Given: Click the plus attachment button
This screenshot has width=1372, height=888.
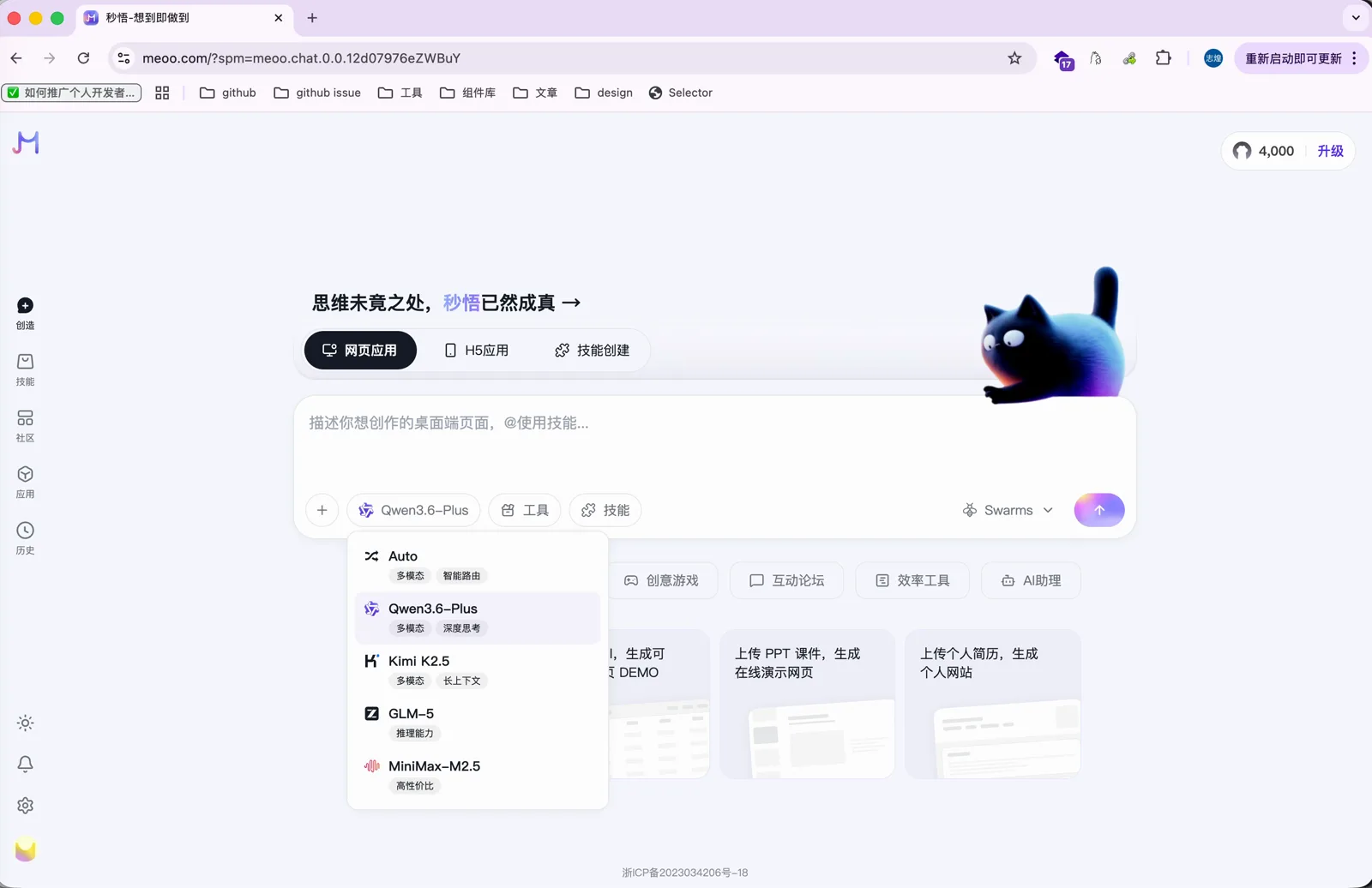Looking at the screenshot, I should pyautogui.click(x=322, y=510).
